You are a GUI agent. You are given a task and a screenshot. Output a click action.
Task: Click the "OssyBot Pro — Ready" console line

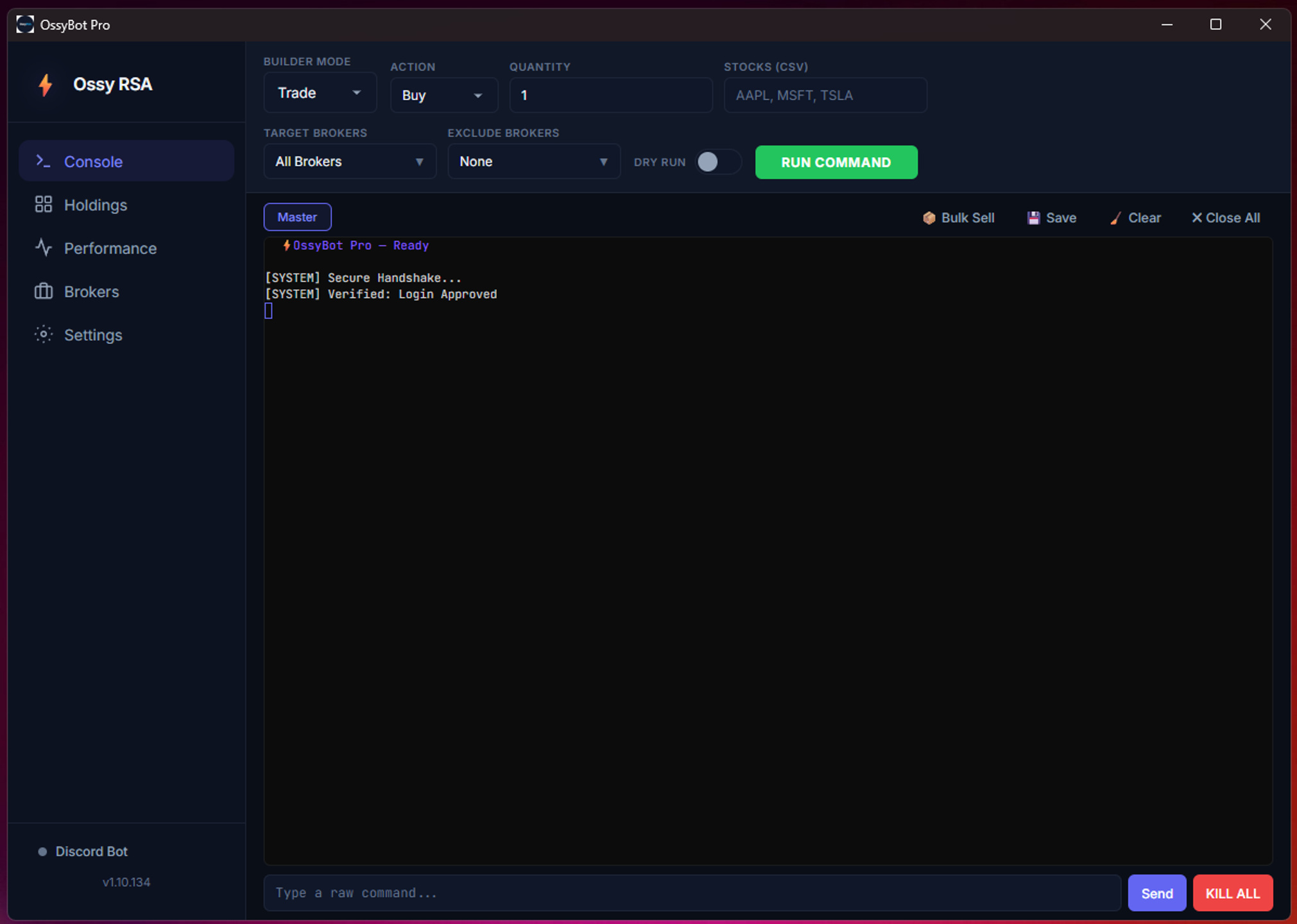[356, 245]
